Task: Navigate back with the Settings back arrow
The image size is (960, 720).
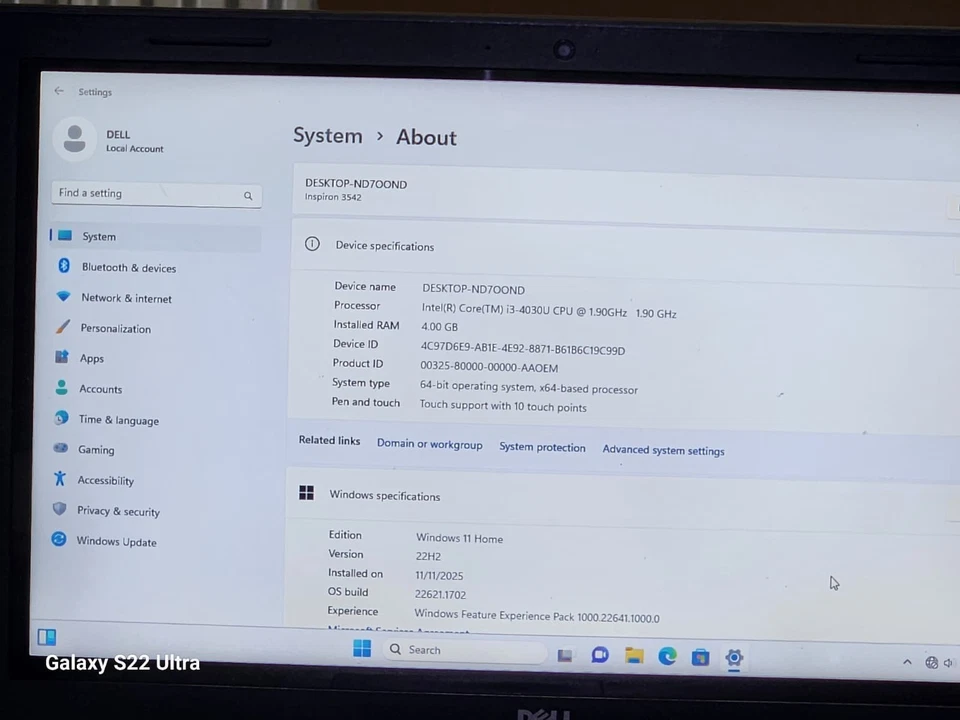Action: tap(58, 91)
